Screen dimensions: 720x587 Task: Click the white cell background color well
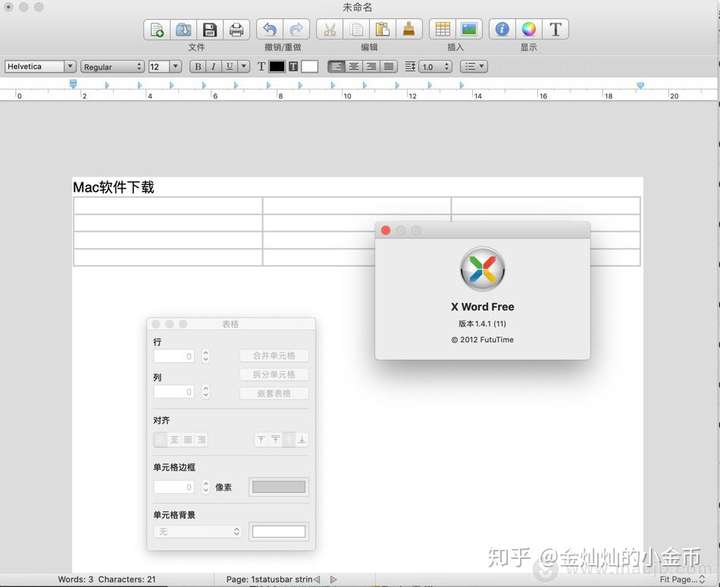279,531
